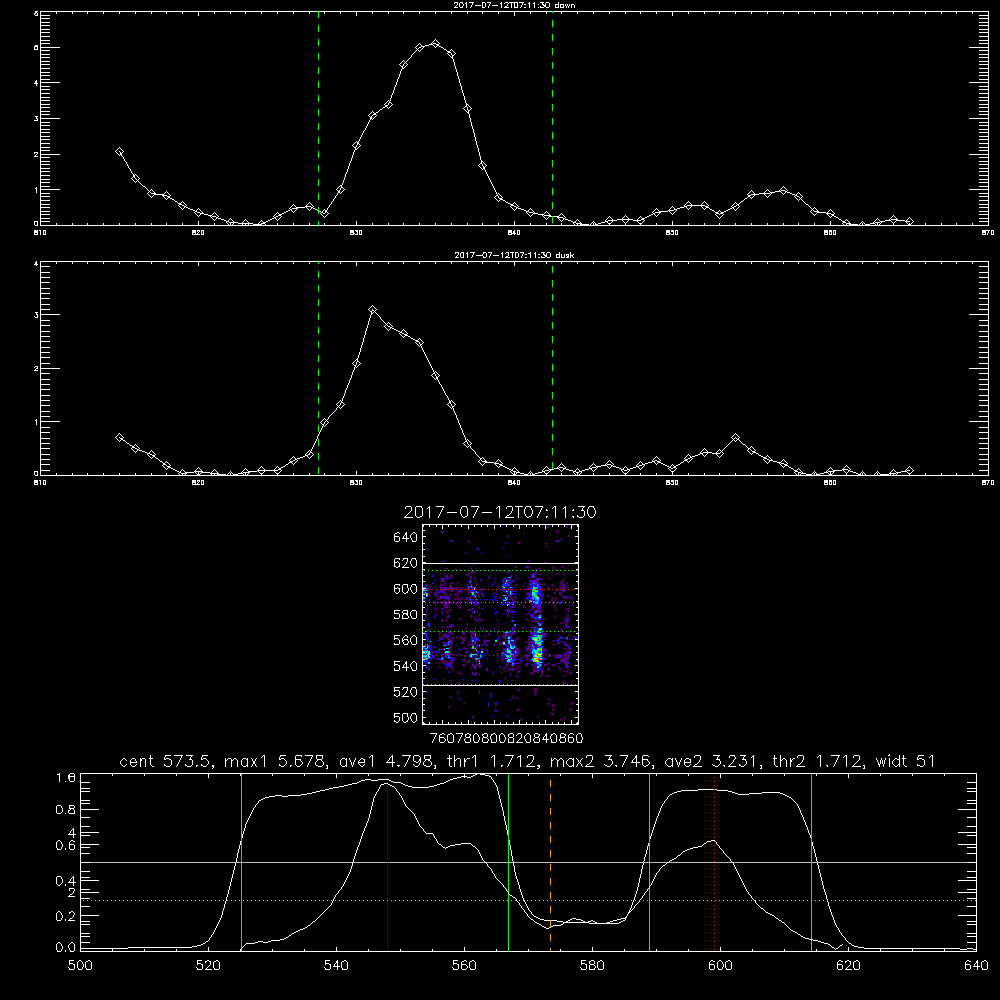Screen dimensions: 1000x1000
Task: Click the '580' x-axis label of bottom plot
Action: (592, 966)
